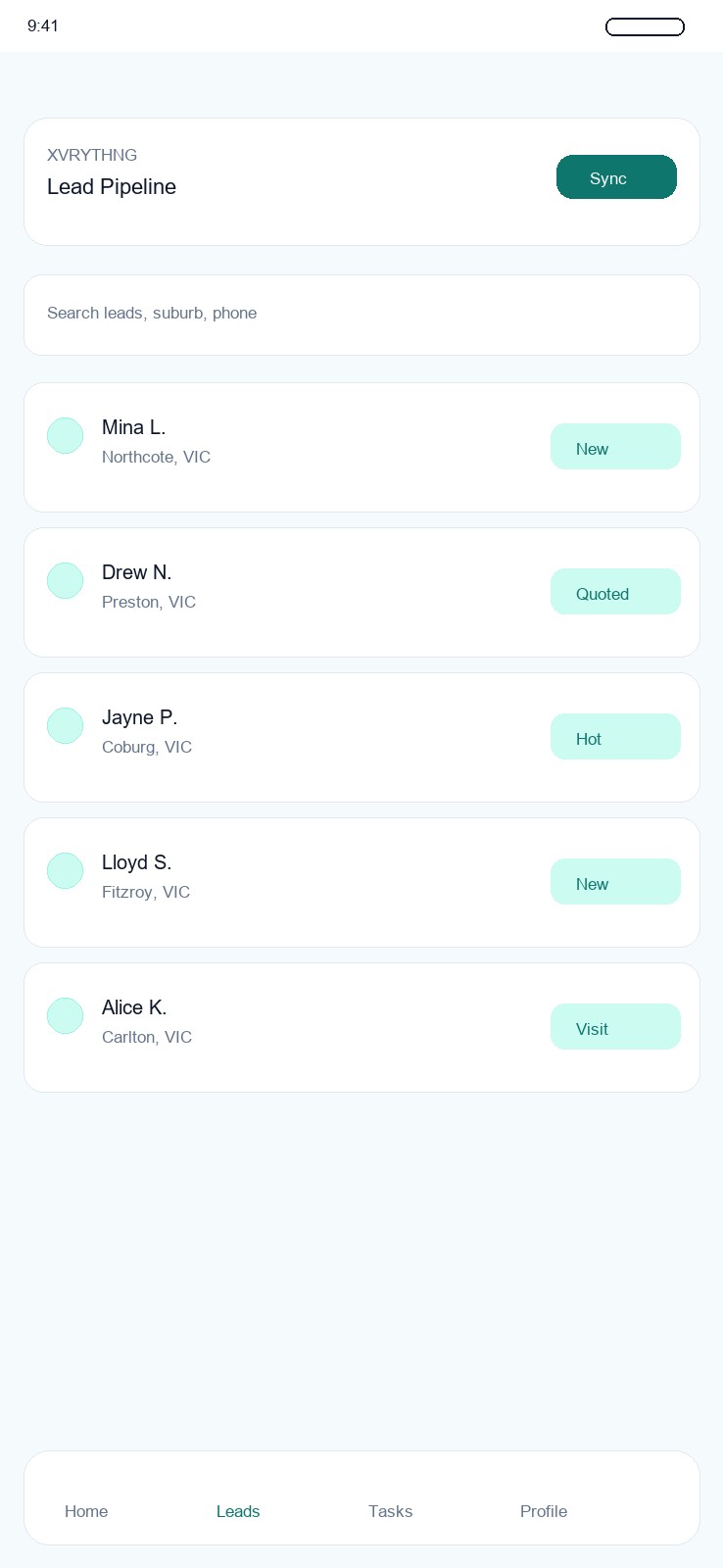Click the 9:41 clock display
Image resolution: width=723 pixels, height=1568 pixels.
coord(44,26)
